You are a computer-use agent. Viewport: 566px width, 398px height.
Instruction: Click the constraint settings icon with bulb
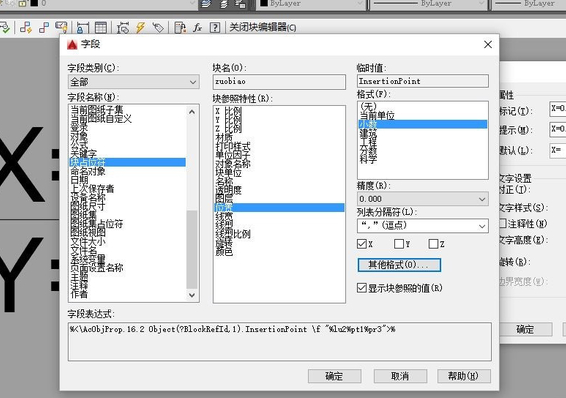click(61, 28)
